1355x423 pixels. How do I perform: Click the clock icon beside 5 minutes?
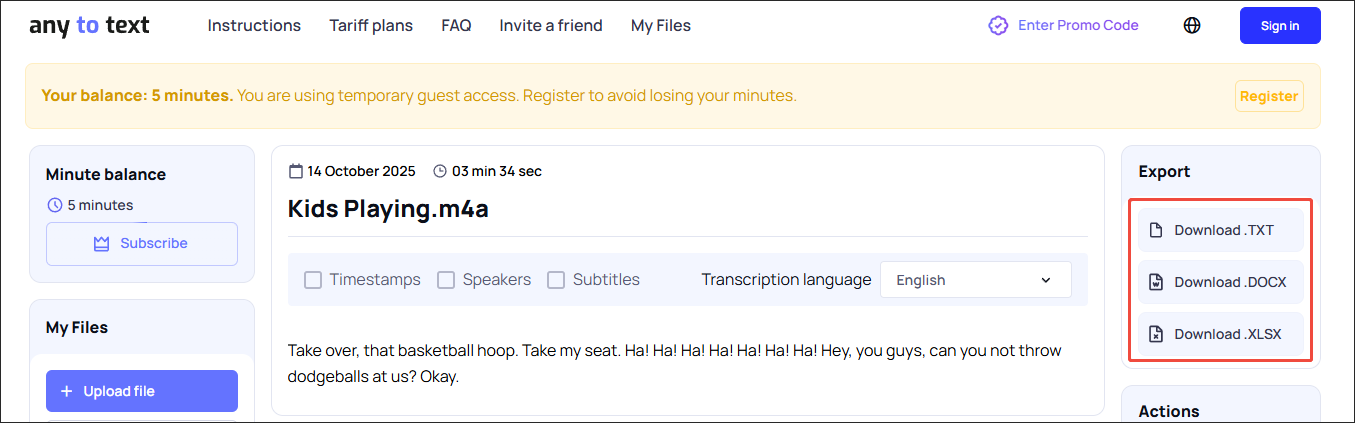(55, 205)
